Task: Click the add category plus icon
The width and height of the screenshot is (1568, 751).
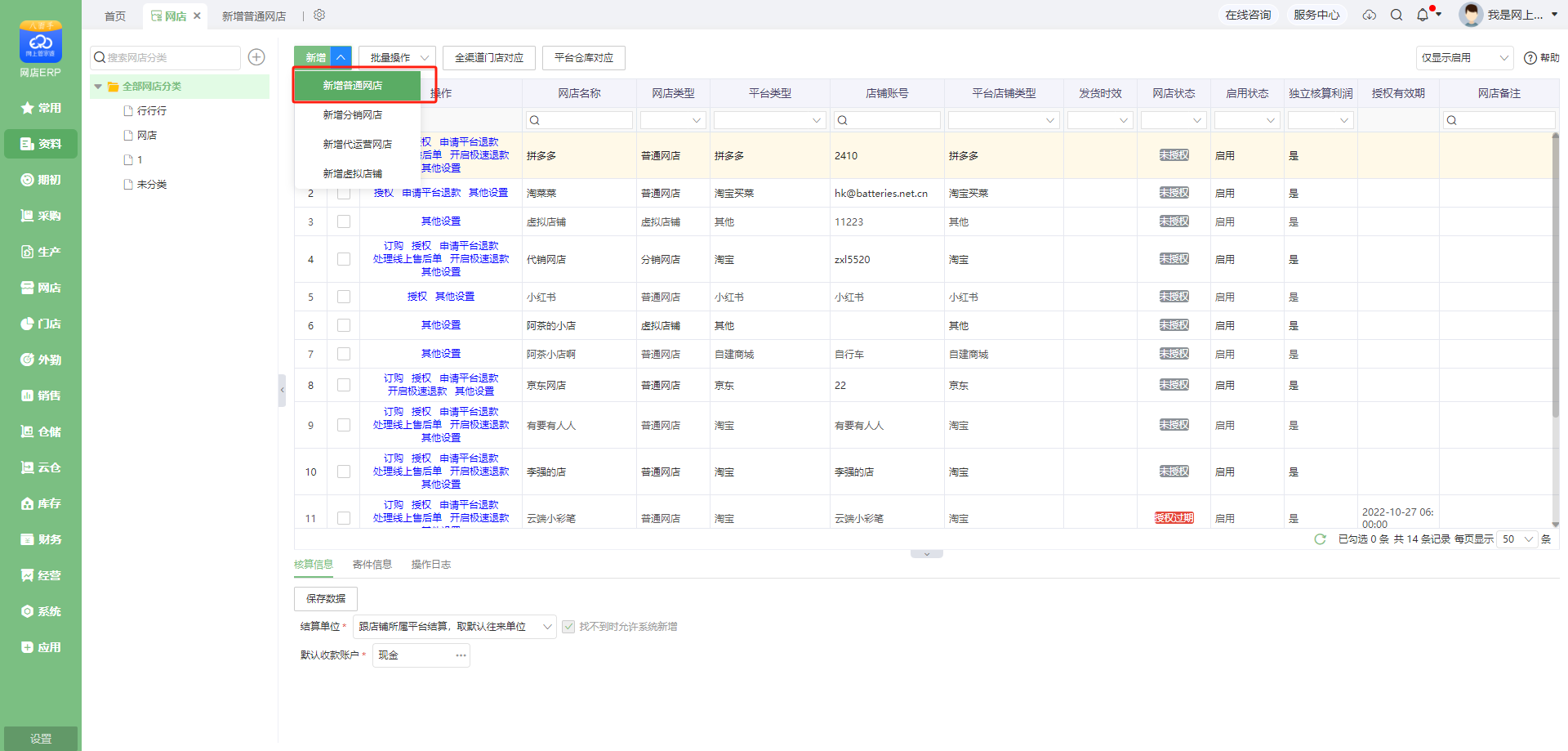Action: tap(256, 57)
